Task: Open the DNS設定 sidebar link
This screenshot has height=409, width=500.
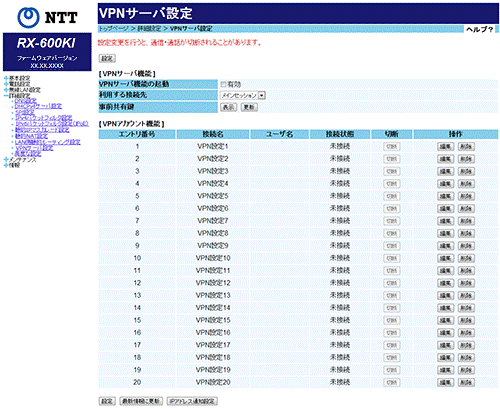Action: coord(25,101)
